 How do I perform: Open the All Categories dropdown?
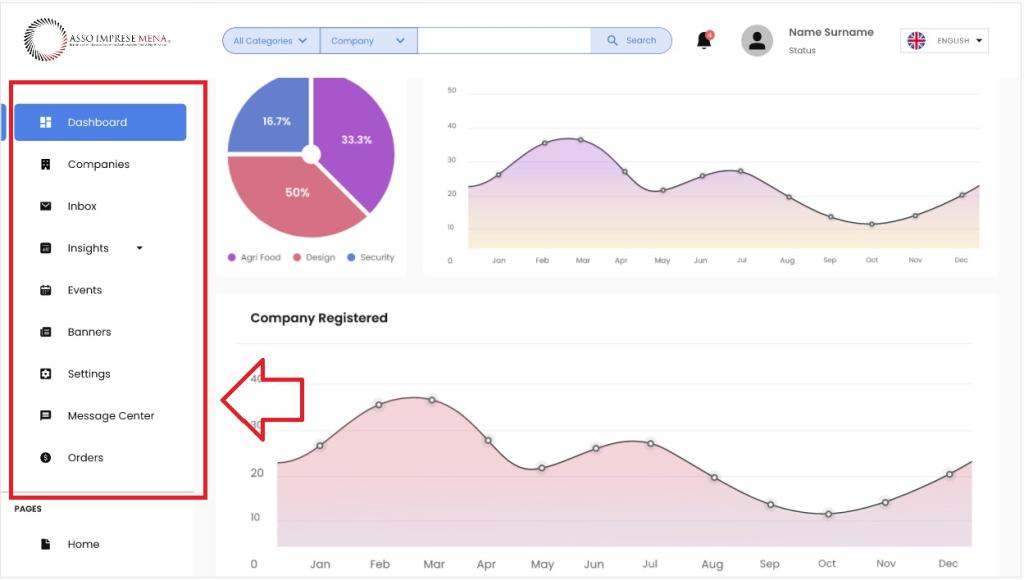(270, 41)
